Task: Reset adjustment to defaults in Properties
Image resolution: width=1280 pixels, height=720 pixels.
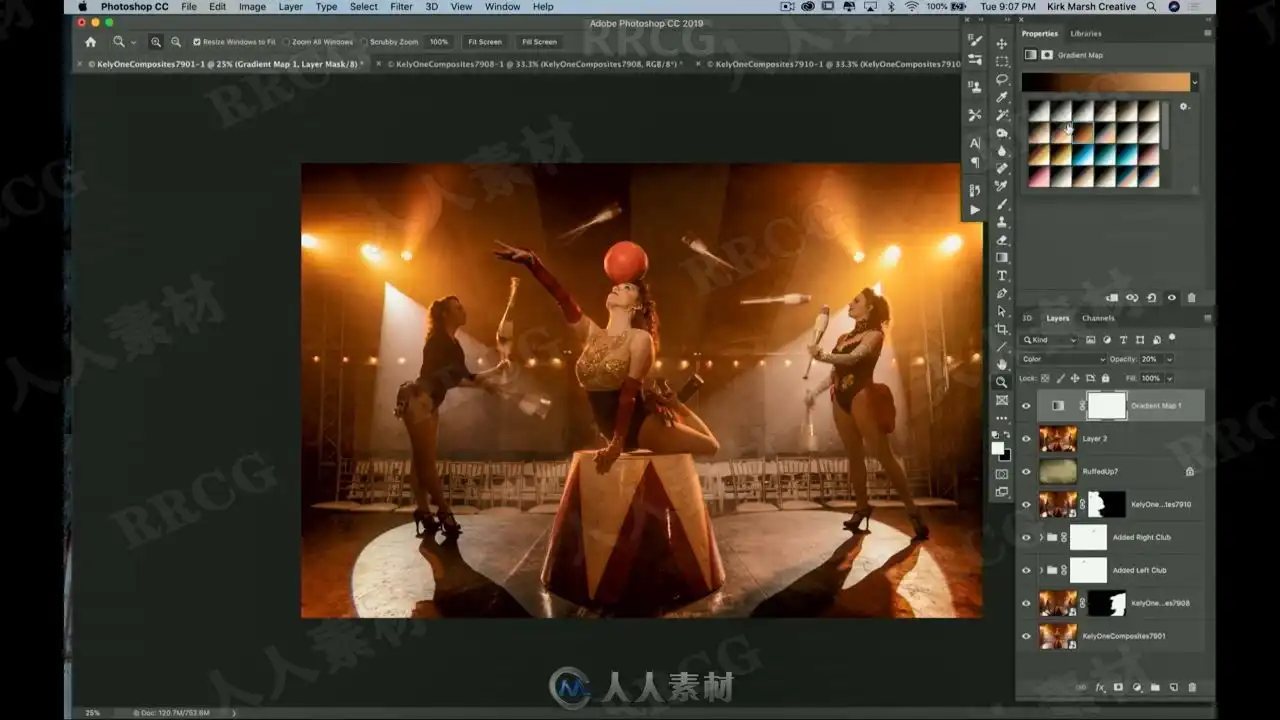Action: pyautogui.click(x=1151, y=298)
